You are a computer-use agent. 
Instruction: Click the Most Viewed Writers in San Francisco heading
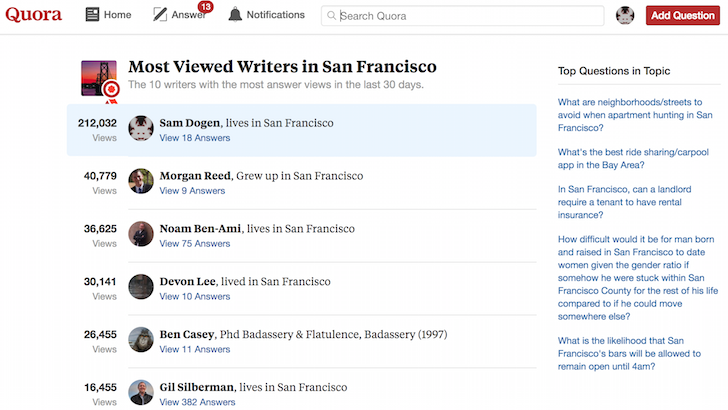[x=282, y=66]
